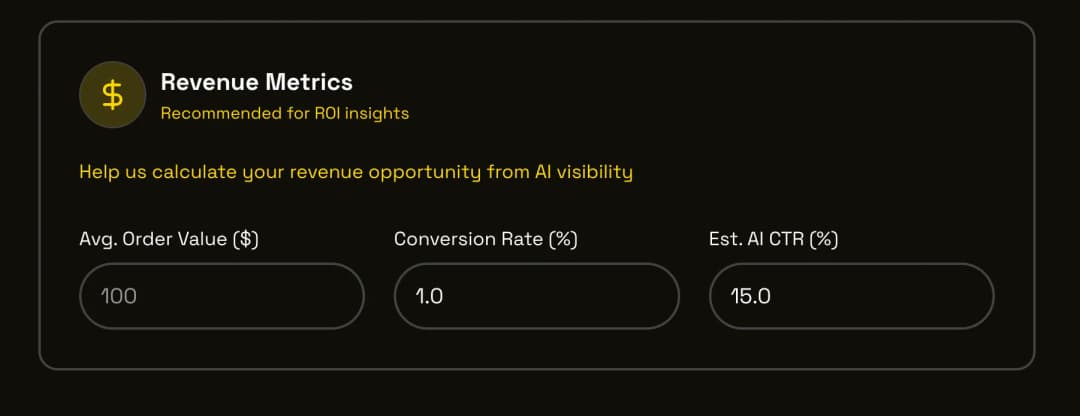This screenshot has width=1080, height=416.
Task: Click the 1.0 value text
Action: pyautogui.click(x=429, y=296)
